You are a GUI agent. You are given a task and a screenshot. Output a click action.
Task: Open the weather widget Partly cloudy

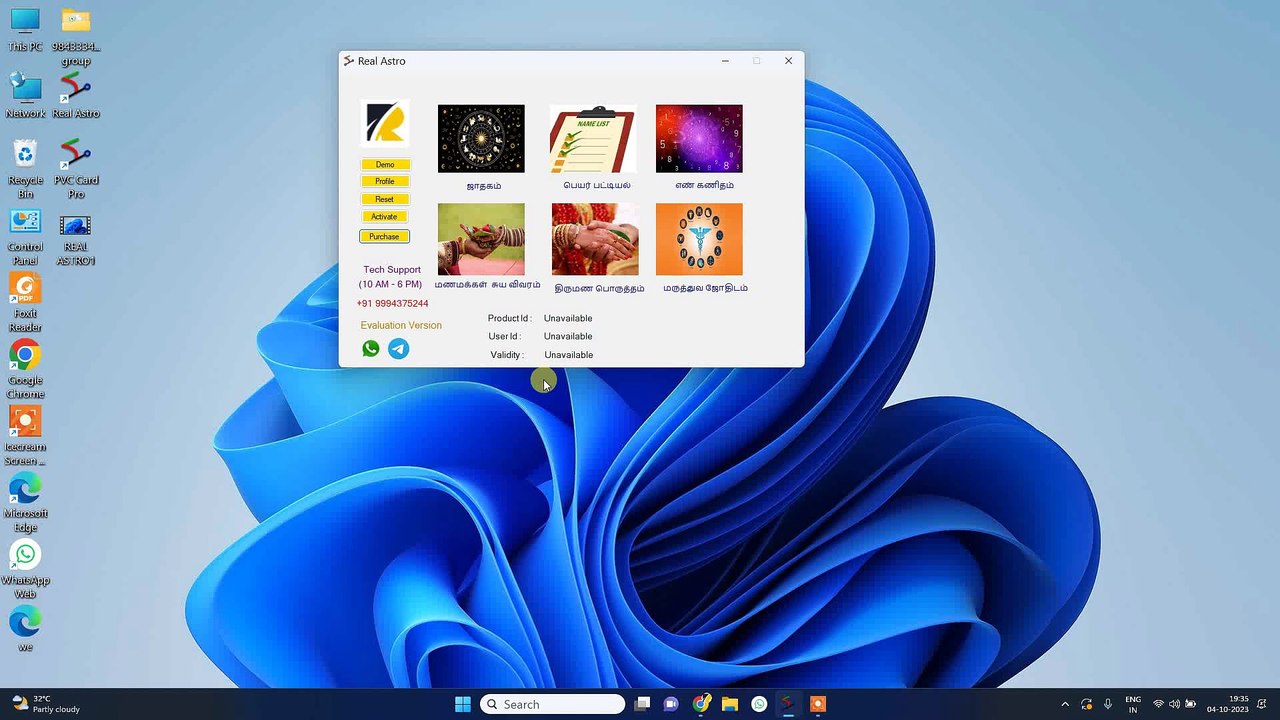point(46,704)
